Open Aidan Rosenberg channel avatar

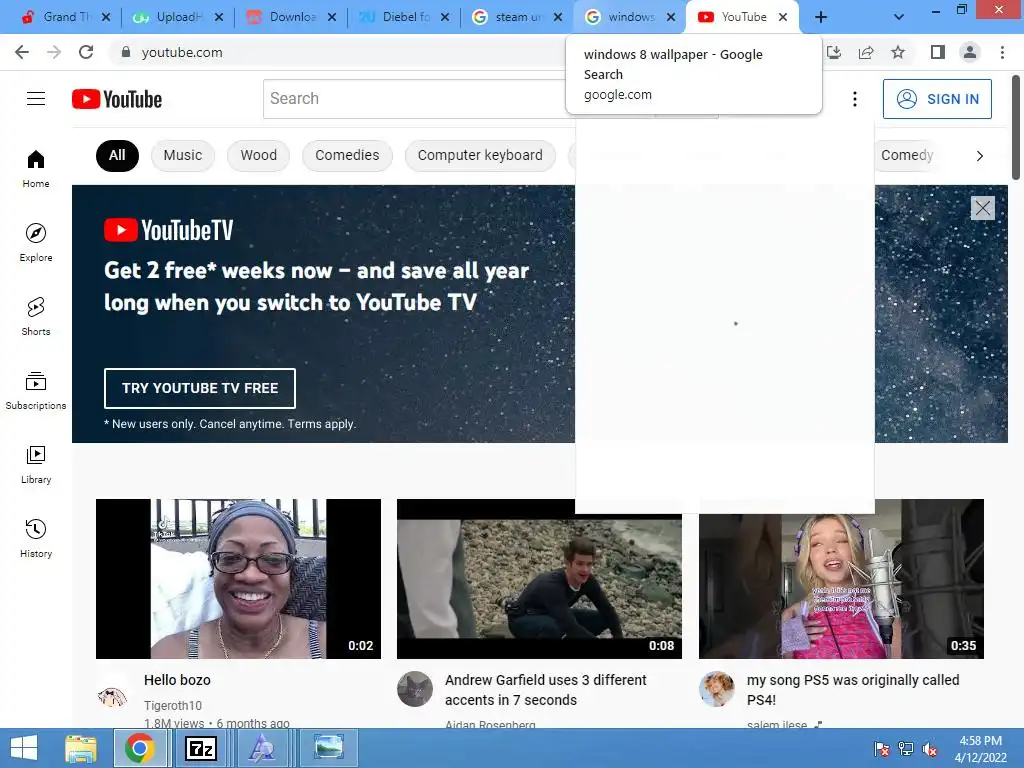(415, 689)
